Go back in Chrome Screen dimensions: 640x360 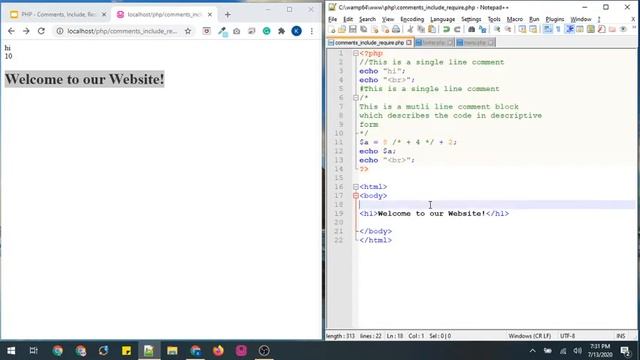(x=11, y=31)
